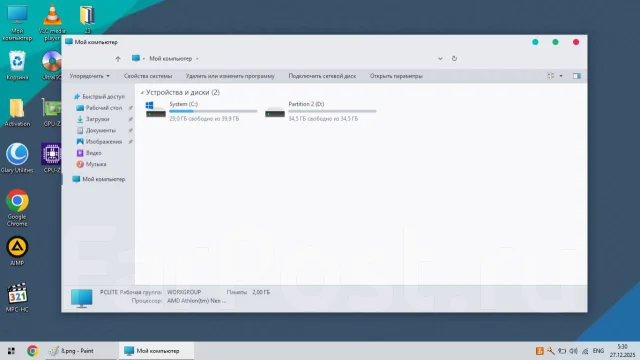
Task: Select Мой компьютер in the sidebar
Action: pyautogui.click(x=99, y=179)
